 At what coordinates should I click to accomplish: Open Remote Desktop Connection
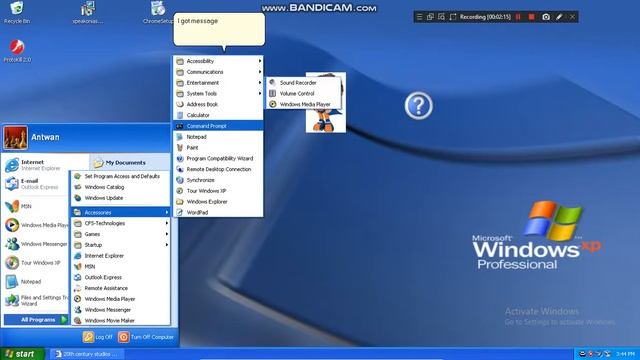tap(218, 169)
